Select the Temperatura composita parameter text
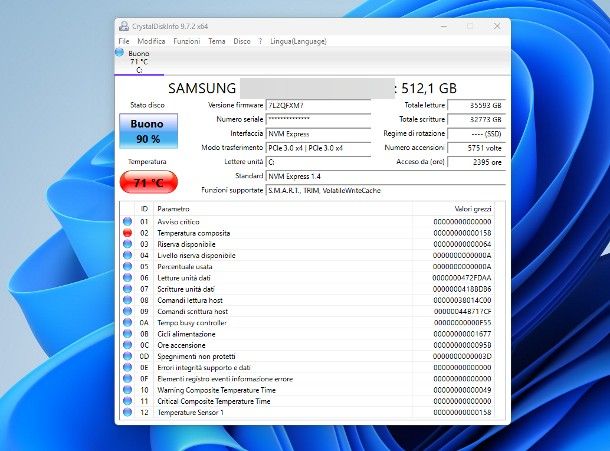The image size is (610, 451). click(x=194, y=233)
